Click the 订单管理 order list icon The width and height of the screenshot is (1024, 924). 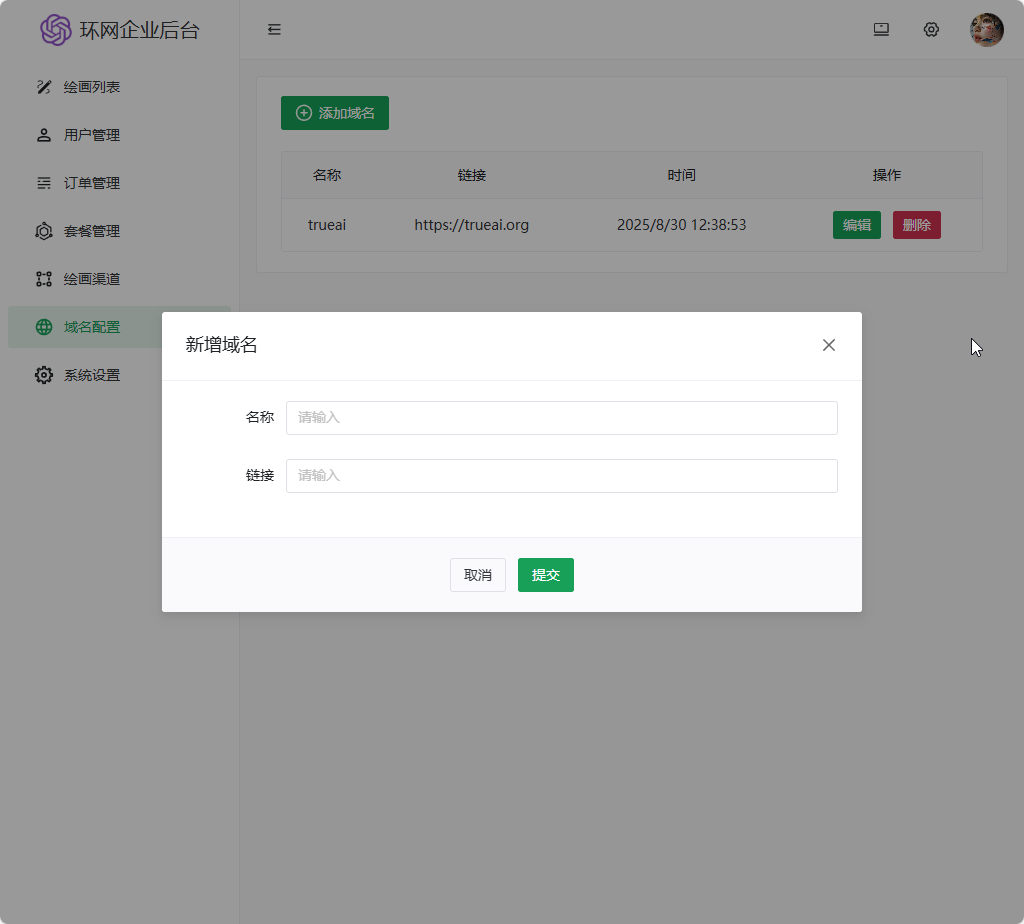tap(43, 183)
